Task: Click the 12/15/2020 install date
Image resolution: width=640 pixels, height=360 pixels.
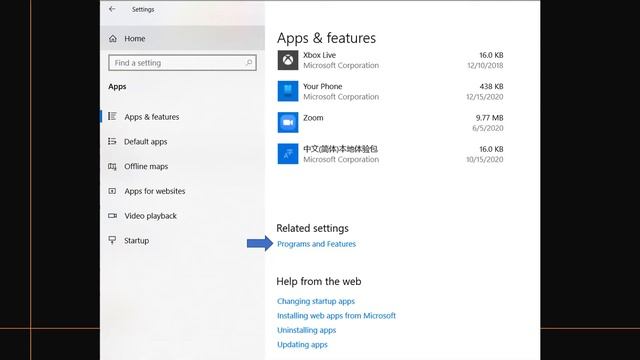Action: point(485,97)
